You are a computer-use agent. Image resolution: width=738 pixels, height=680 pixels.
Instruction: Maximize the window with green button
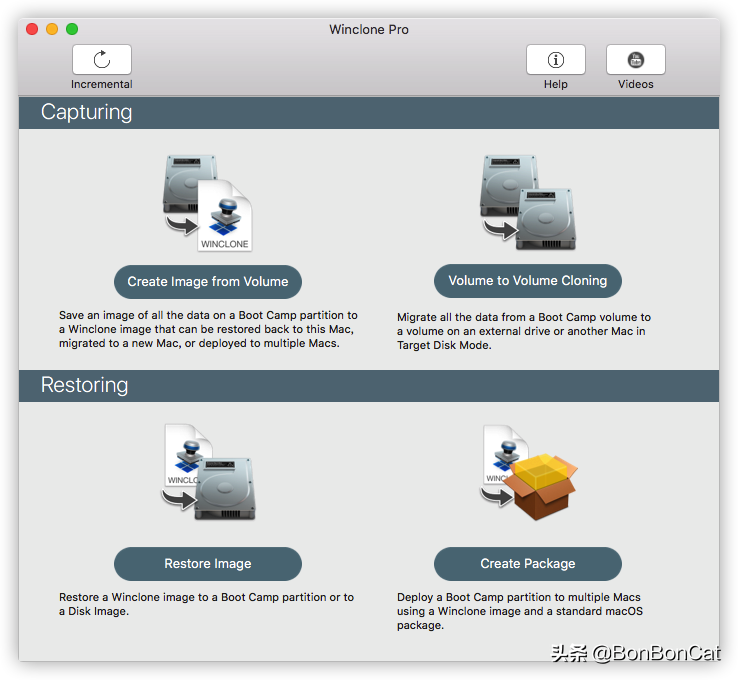(x=72, y=29)
